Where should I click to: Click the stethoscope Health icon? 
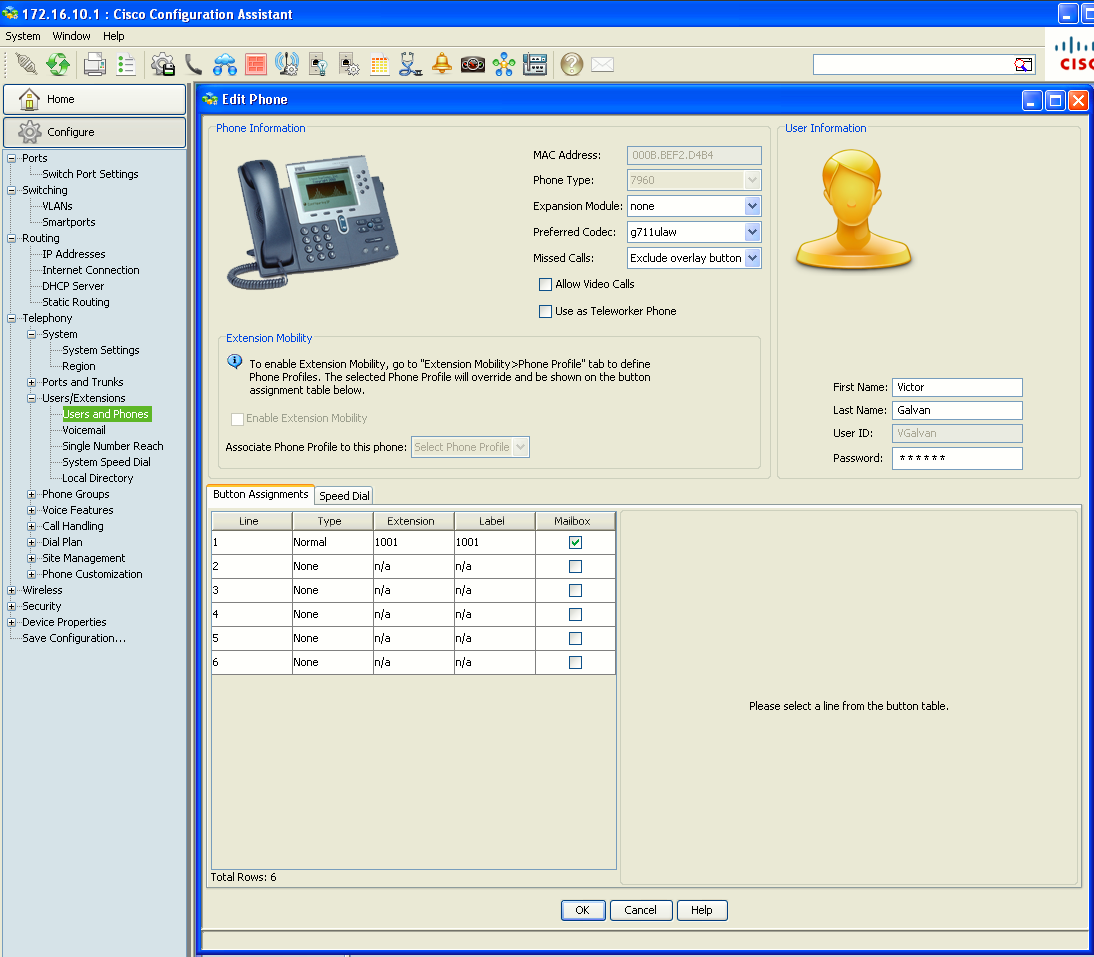[x=410, y=64]
